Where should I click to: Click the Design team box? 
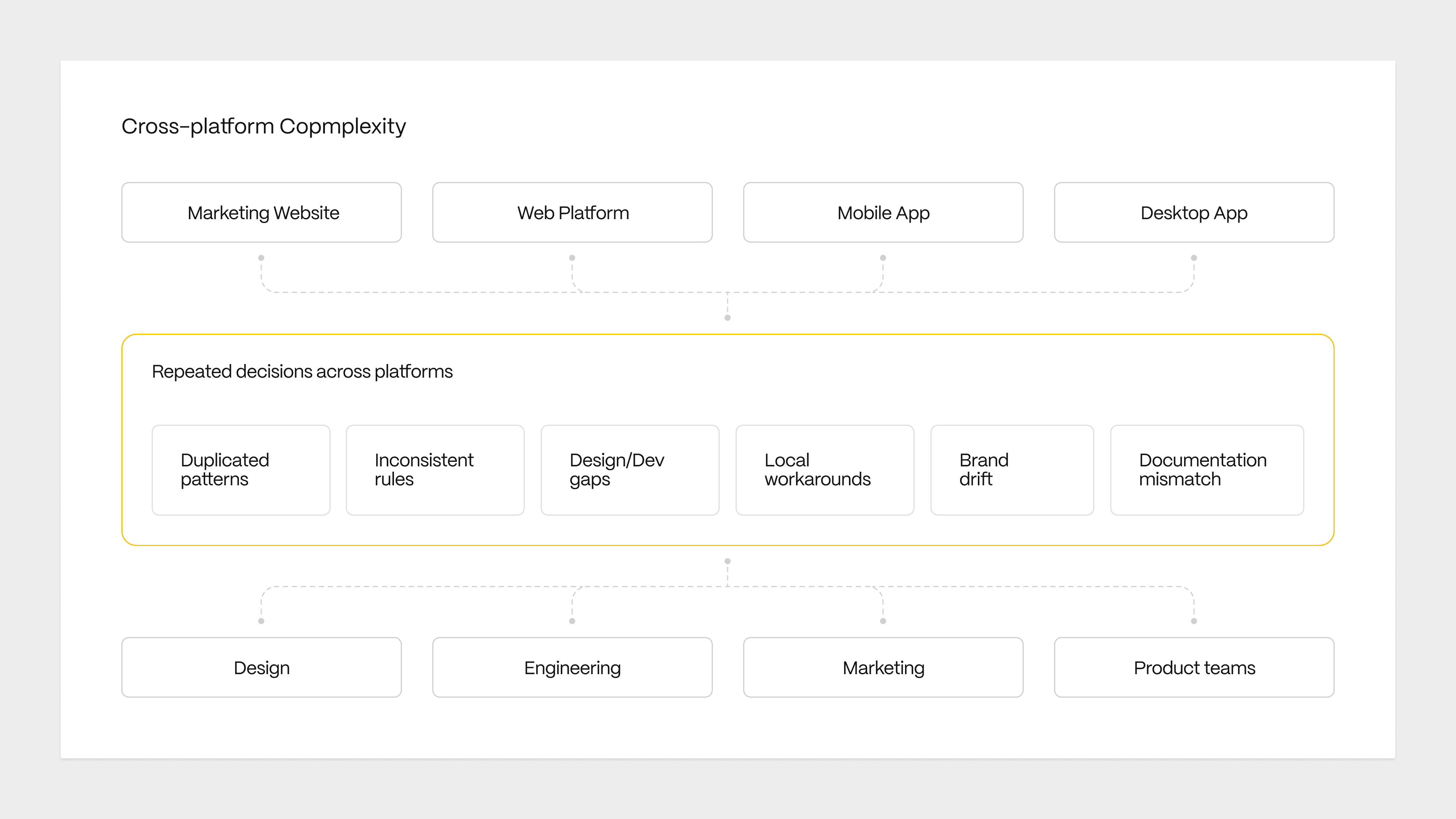coord(261,667)
